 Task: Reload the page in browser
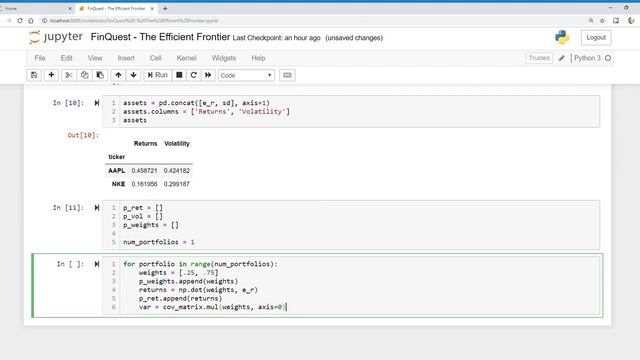[x=20, y=20]
